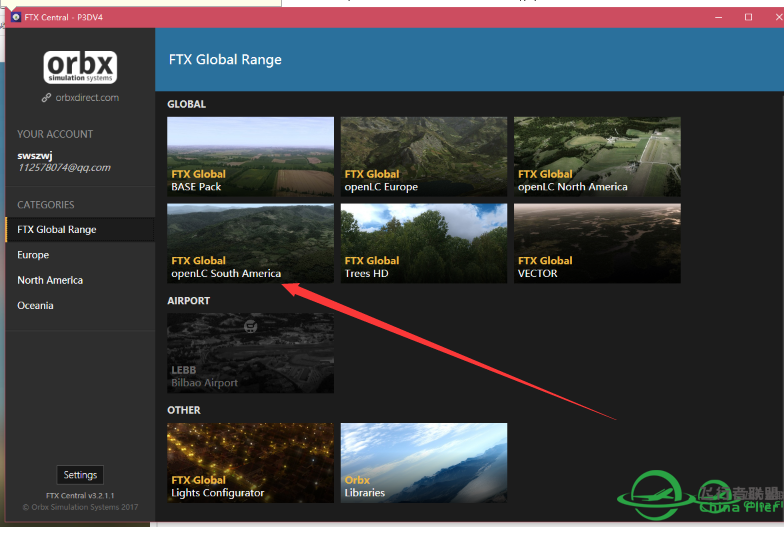The image size is (784, 541).
Task: Click the account email address
Action: [64, 168]
